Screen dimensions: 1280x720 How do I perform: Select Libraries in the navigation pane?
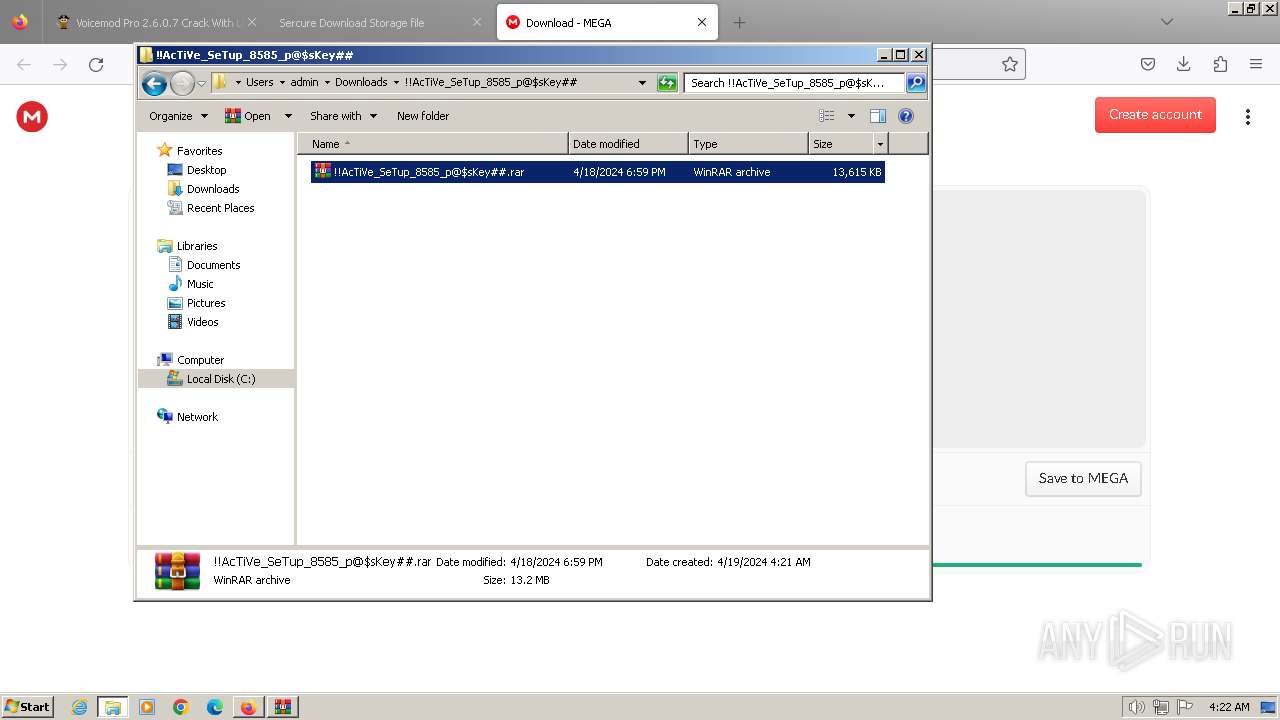tap(197, 246)
